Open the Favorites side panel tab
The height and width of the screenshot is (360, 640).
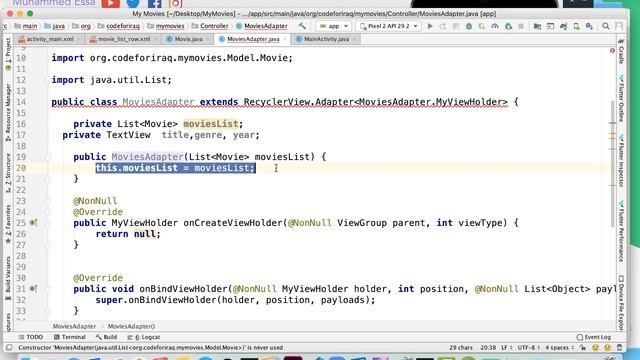tap(8, 224)
